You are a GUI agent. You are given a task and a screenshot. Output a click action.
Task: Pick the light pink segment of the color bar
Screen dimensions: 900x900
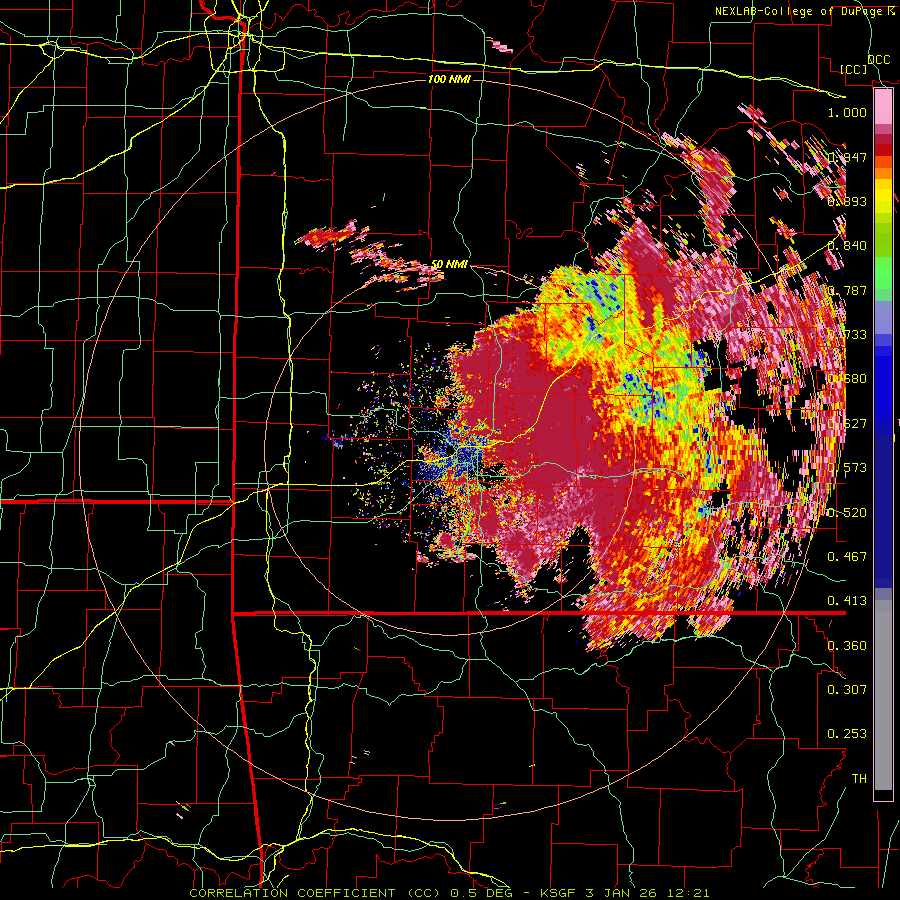click(883, 106)
